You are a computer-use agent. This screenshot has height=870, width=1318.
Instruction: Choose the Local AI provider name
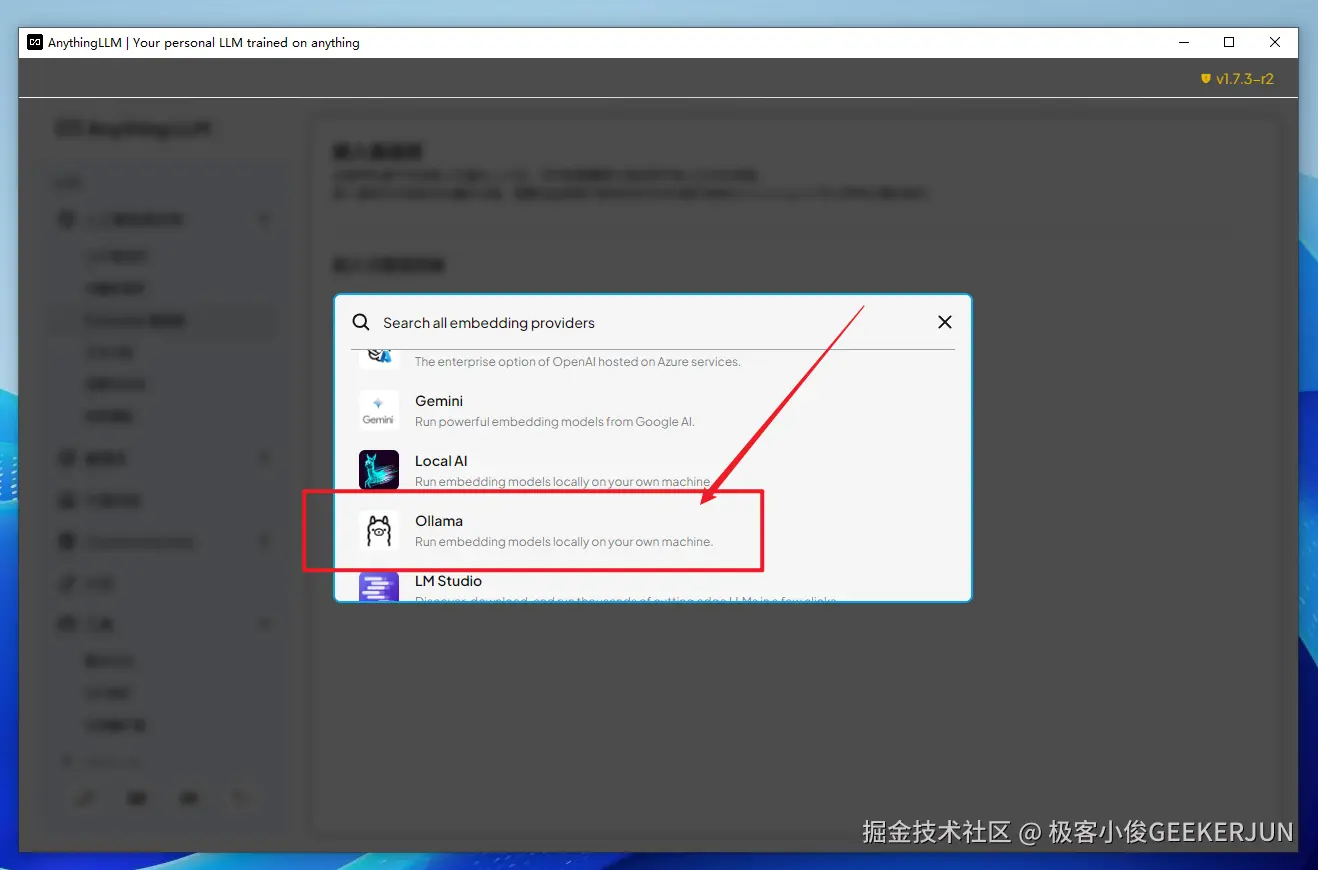[x=441, y=461]
